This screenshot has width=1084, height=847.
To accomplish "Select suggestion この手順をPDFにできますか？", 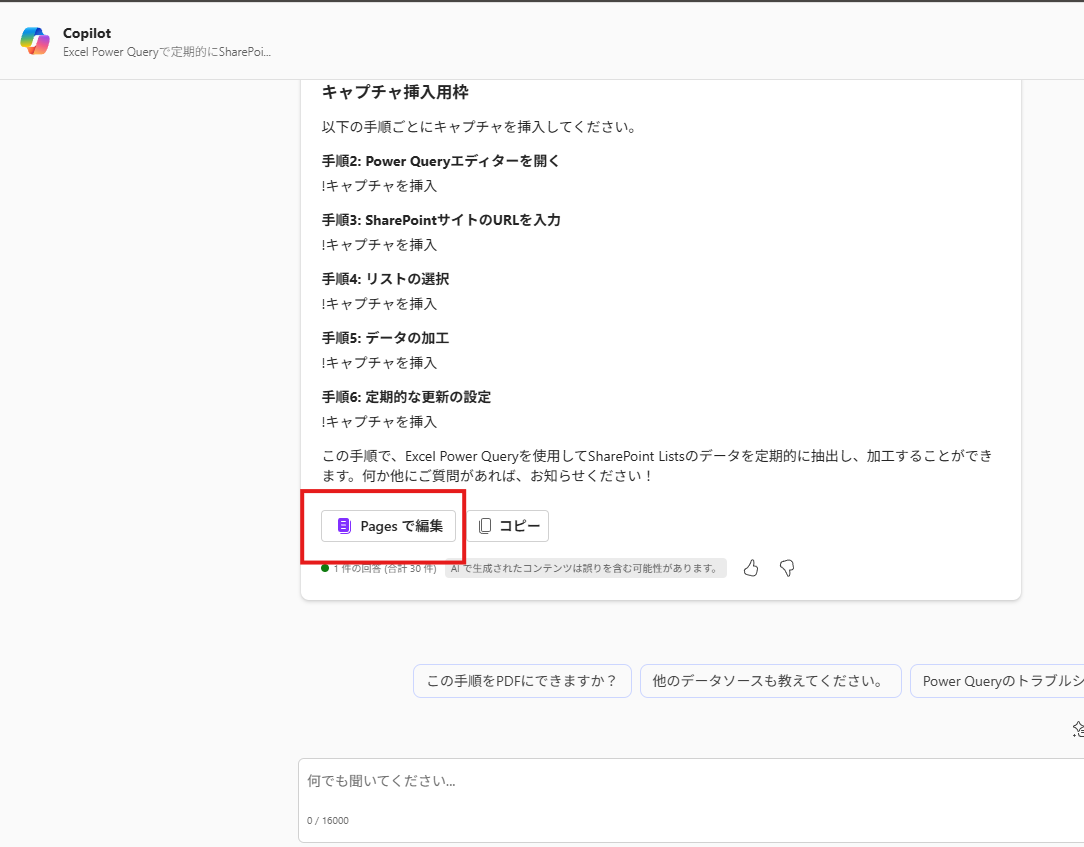I will (x=522, y=681).
